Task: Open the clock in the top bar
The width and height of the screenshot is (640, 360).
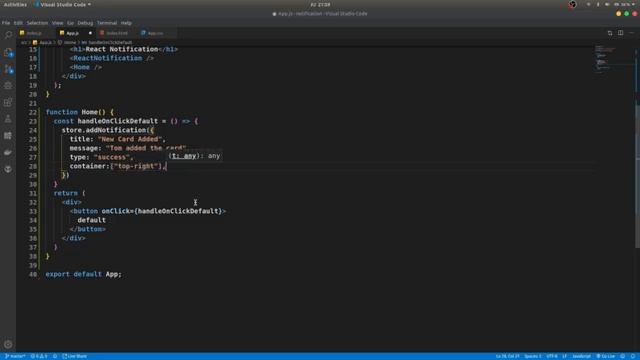Action: [320, 4]
